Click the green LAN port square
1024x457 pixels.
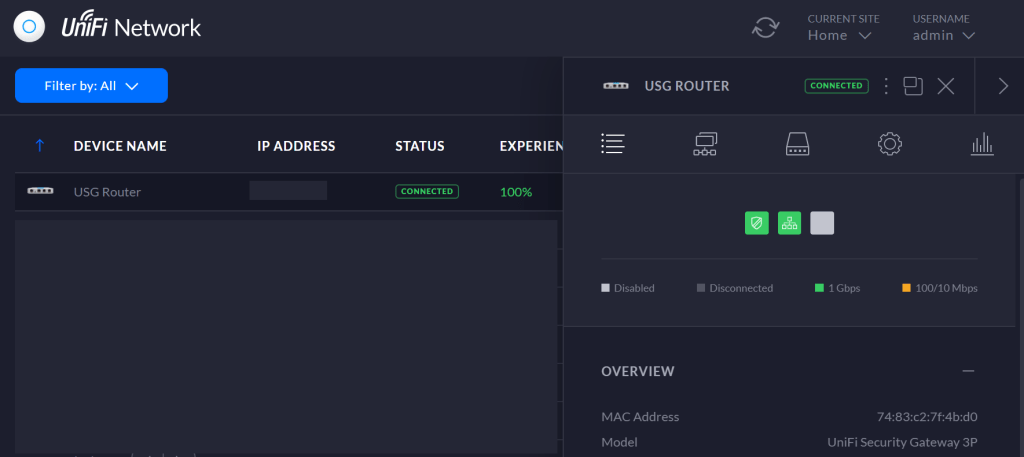[x=789, y=223]
